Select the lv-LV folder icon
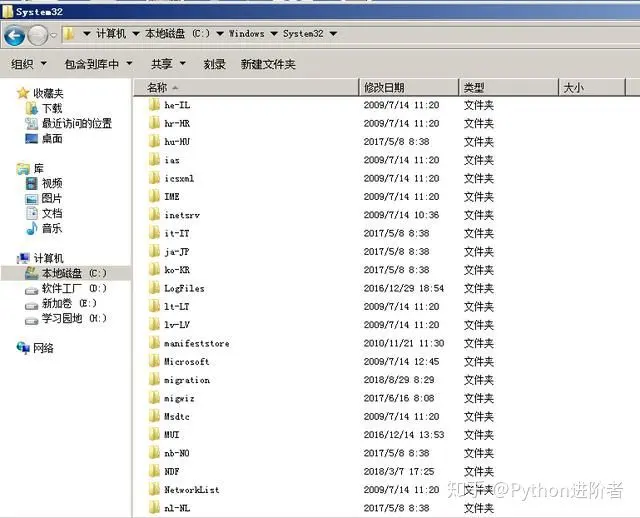Screen dimensions: 640x518 (x=154, y=325)
